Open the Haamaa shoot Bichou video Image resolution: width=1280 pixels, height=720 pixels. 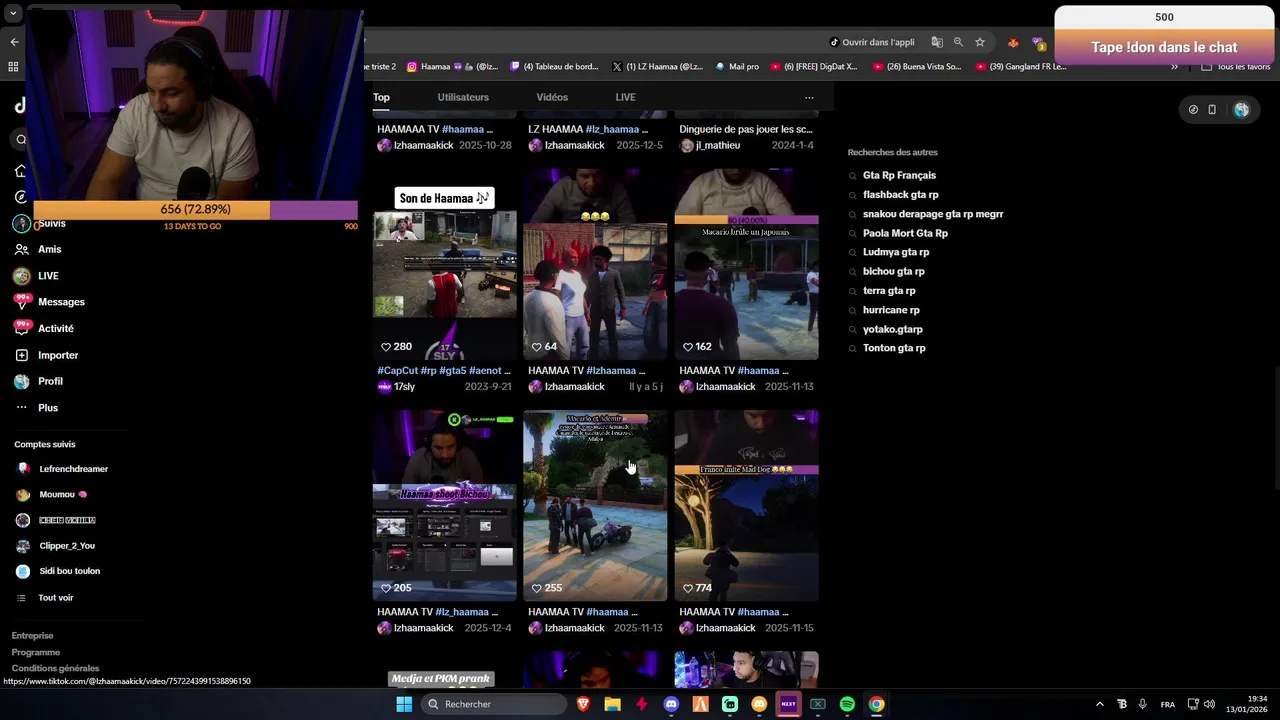[445, 505]
